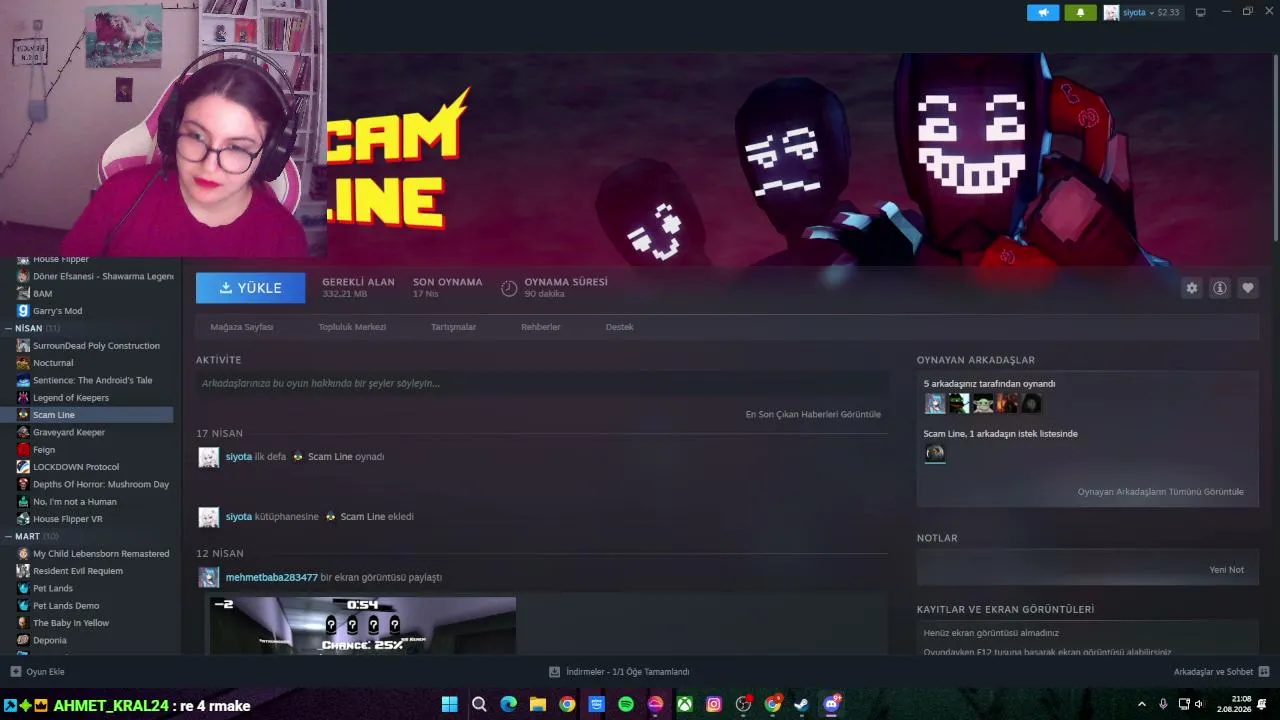Show hidden system tray icons
Image resolution: width=1280 pixels, height=720 pixels.
coord(1142,704)
